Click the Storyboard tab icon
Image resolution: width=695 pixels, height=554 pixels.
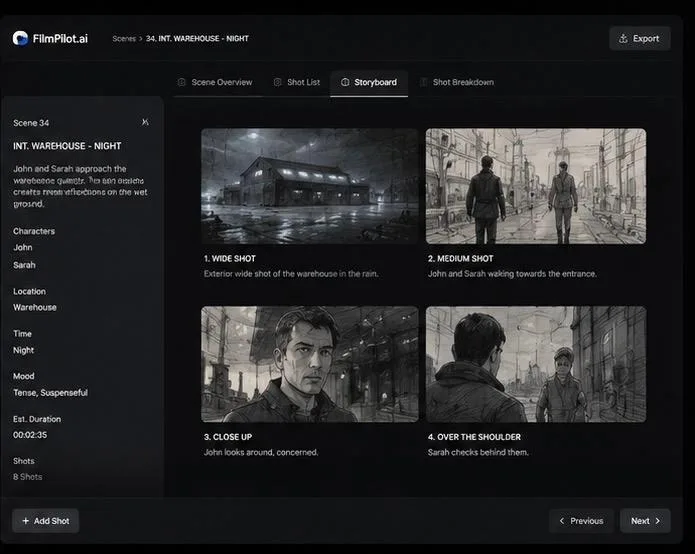coord(345,82)
